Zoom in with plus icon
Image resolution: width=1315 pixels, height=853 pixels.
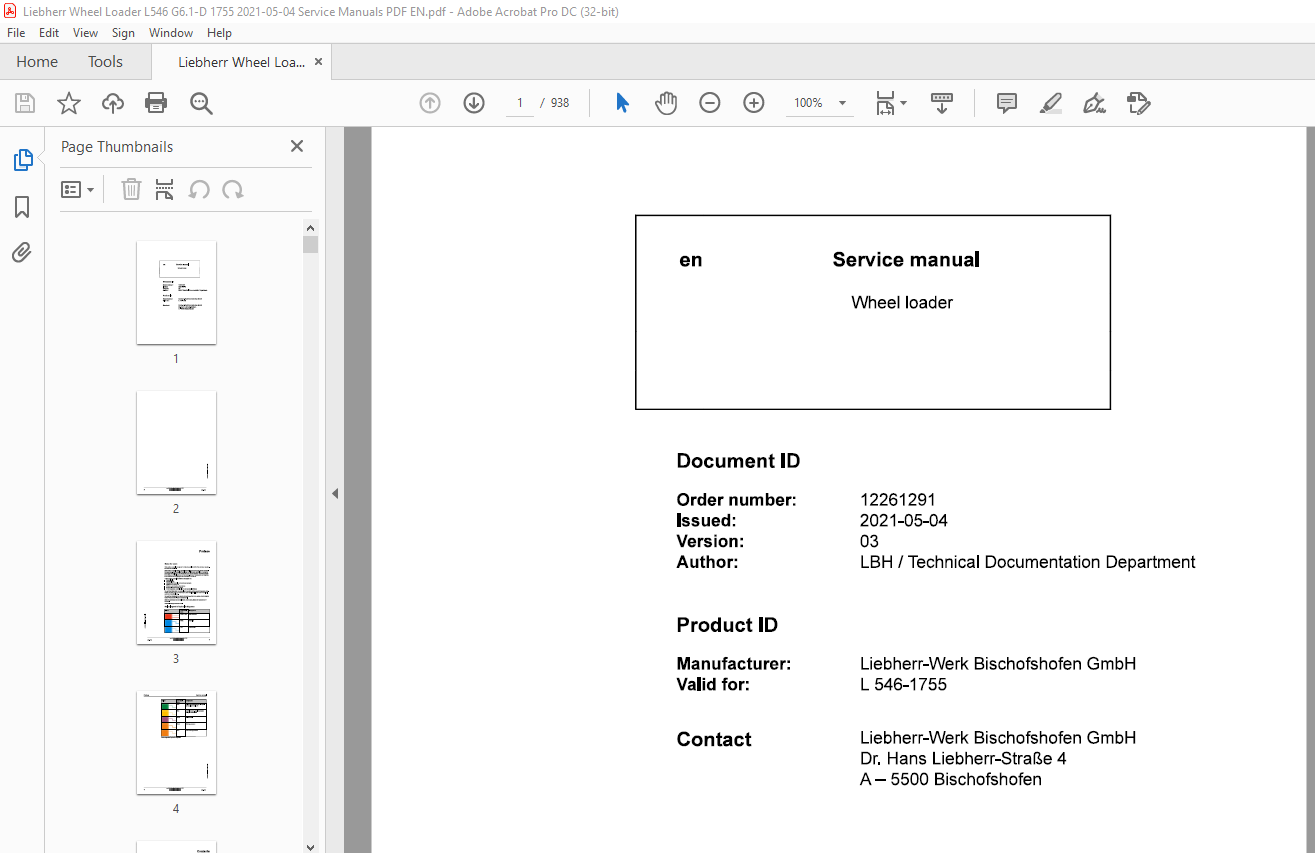(x=754, y=103)
